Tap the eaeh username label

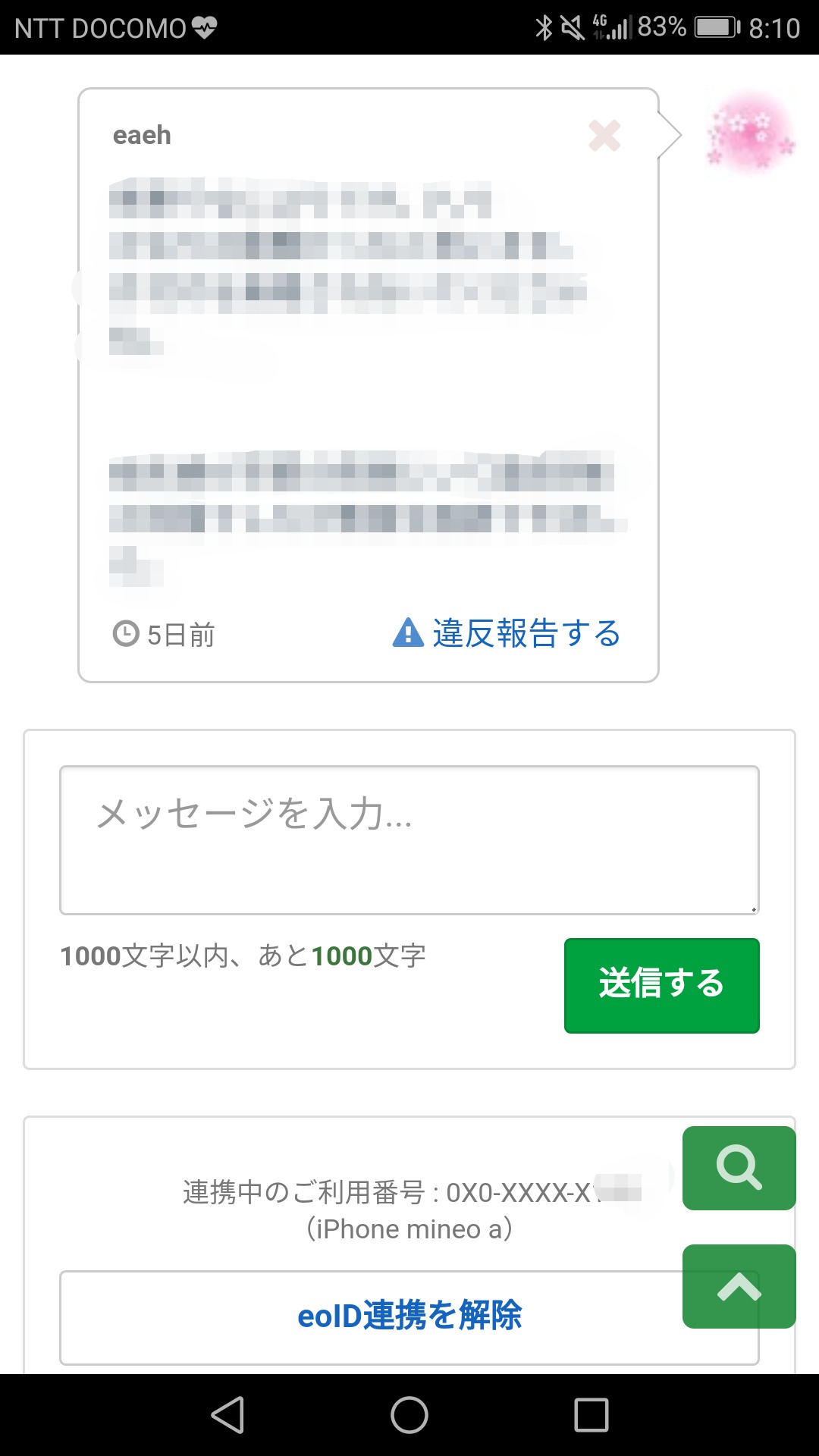pyautogui.click(x=142, y=135)
